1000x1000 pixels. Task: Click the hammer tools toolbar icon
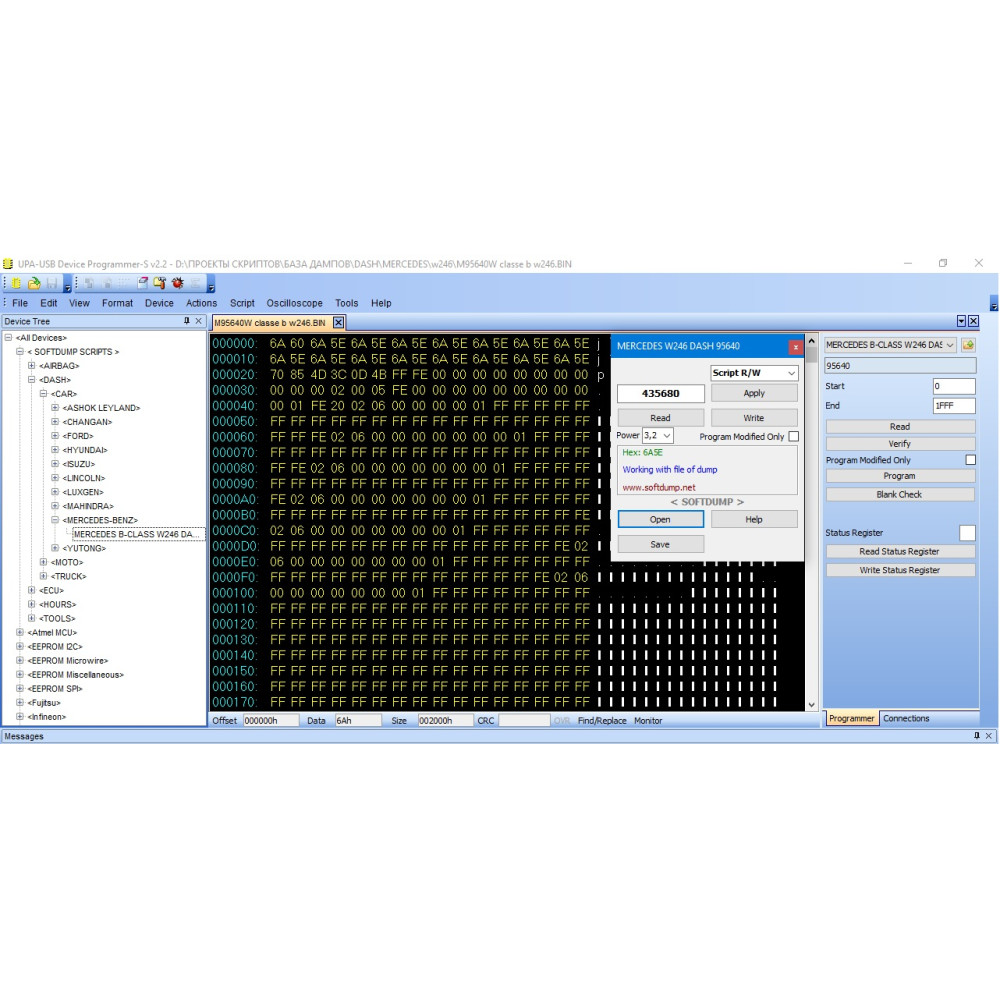pos(159,283)
